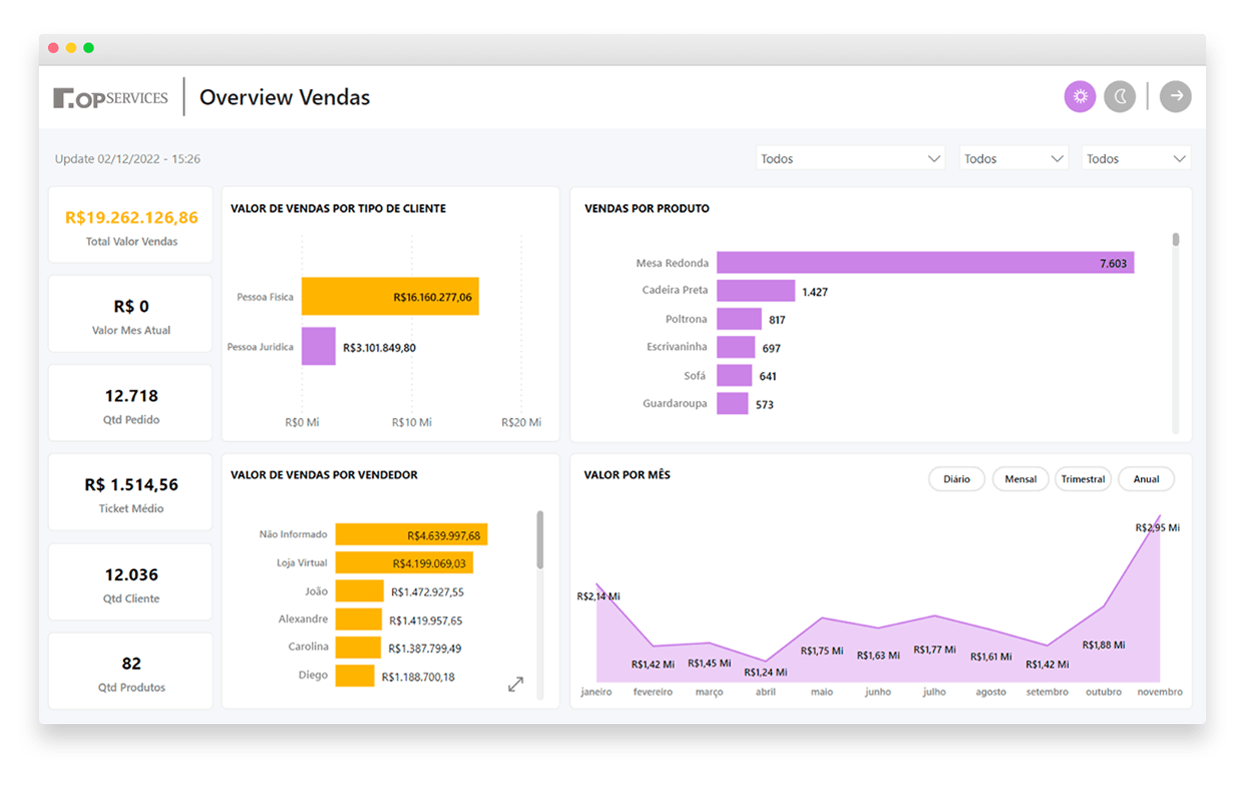The image size is (1245, 794).
Task: Click the Total Valor Vendas card
Action: pos(131,225)
